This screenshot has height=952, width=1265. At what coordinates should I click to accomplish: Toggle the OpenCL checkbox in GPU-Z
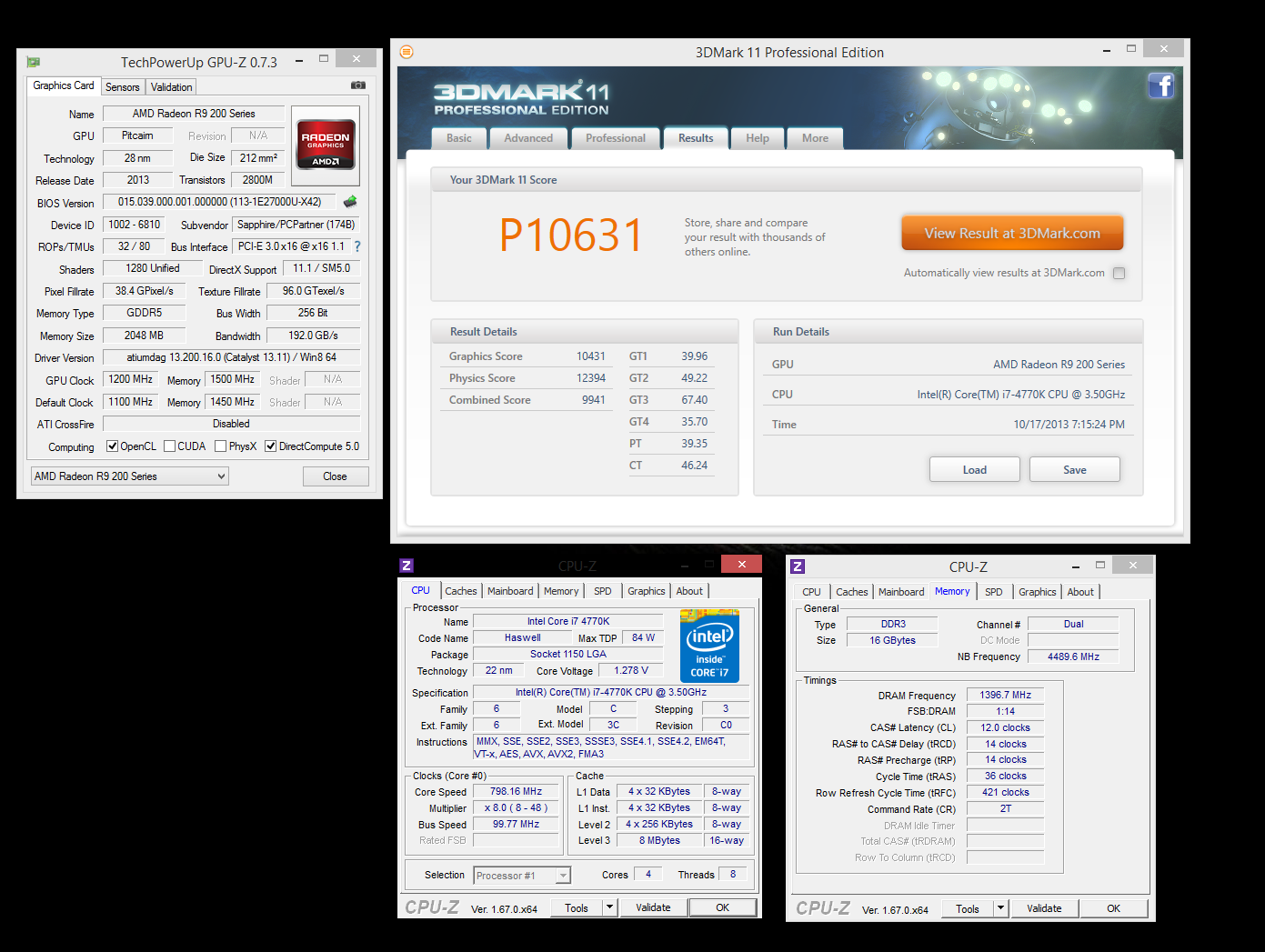[x=112, y=446]
